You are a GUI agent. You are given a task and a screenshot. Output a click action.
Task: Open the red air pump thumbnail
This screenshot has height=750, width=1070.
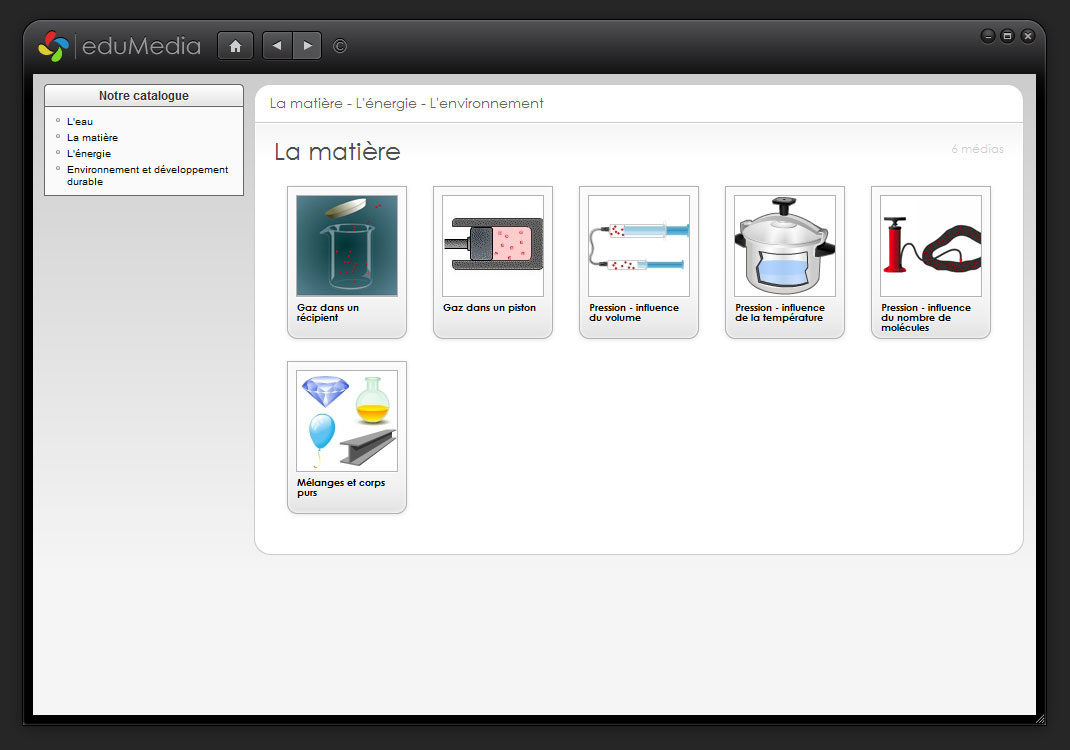(x=930, y=246)
